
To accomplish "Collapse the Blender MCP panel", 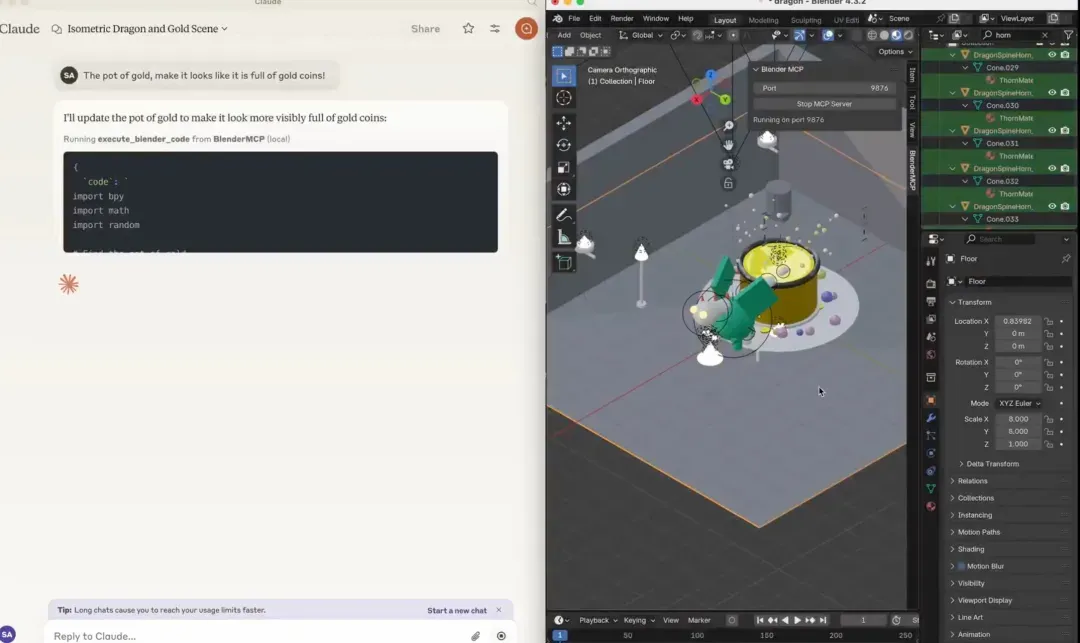I will pyautogui.click(x=756, y=70).
